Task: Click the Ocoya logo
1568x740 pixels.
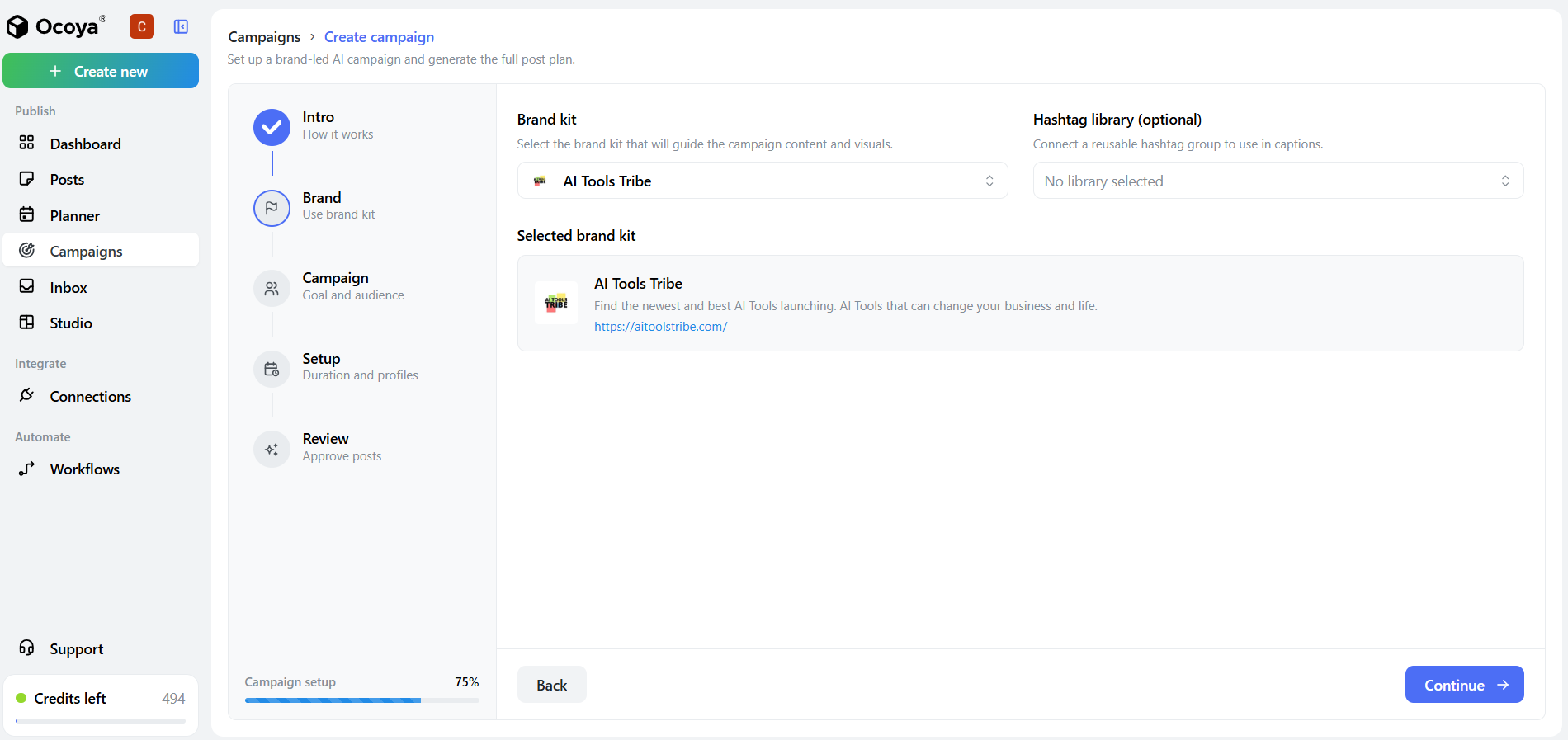Action: coord(56,26)
